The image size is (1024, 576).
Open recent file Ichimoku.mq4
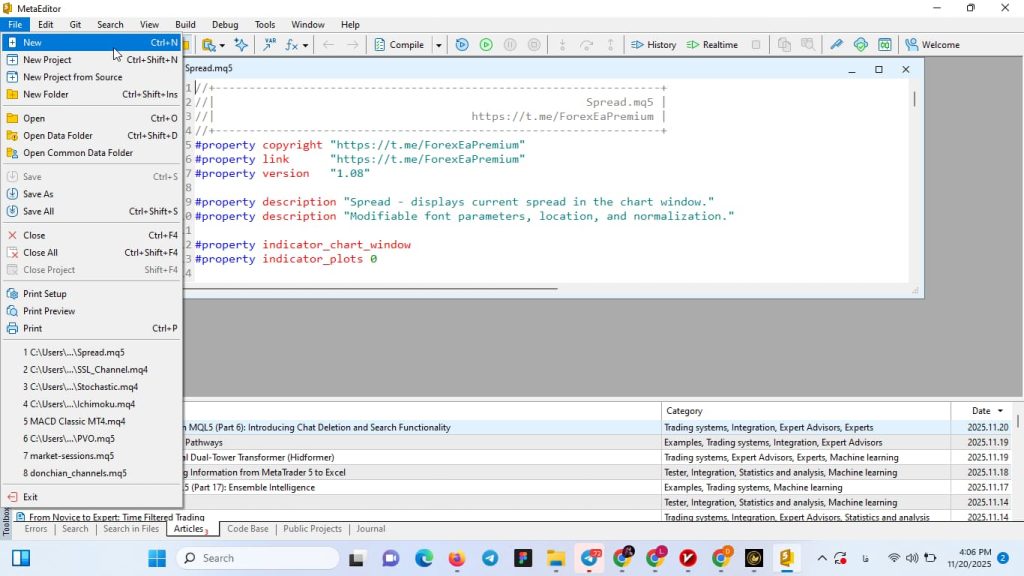[91, 404]
